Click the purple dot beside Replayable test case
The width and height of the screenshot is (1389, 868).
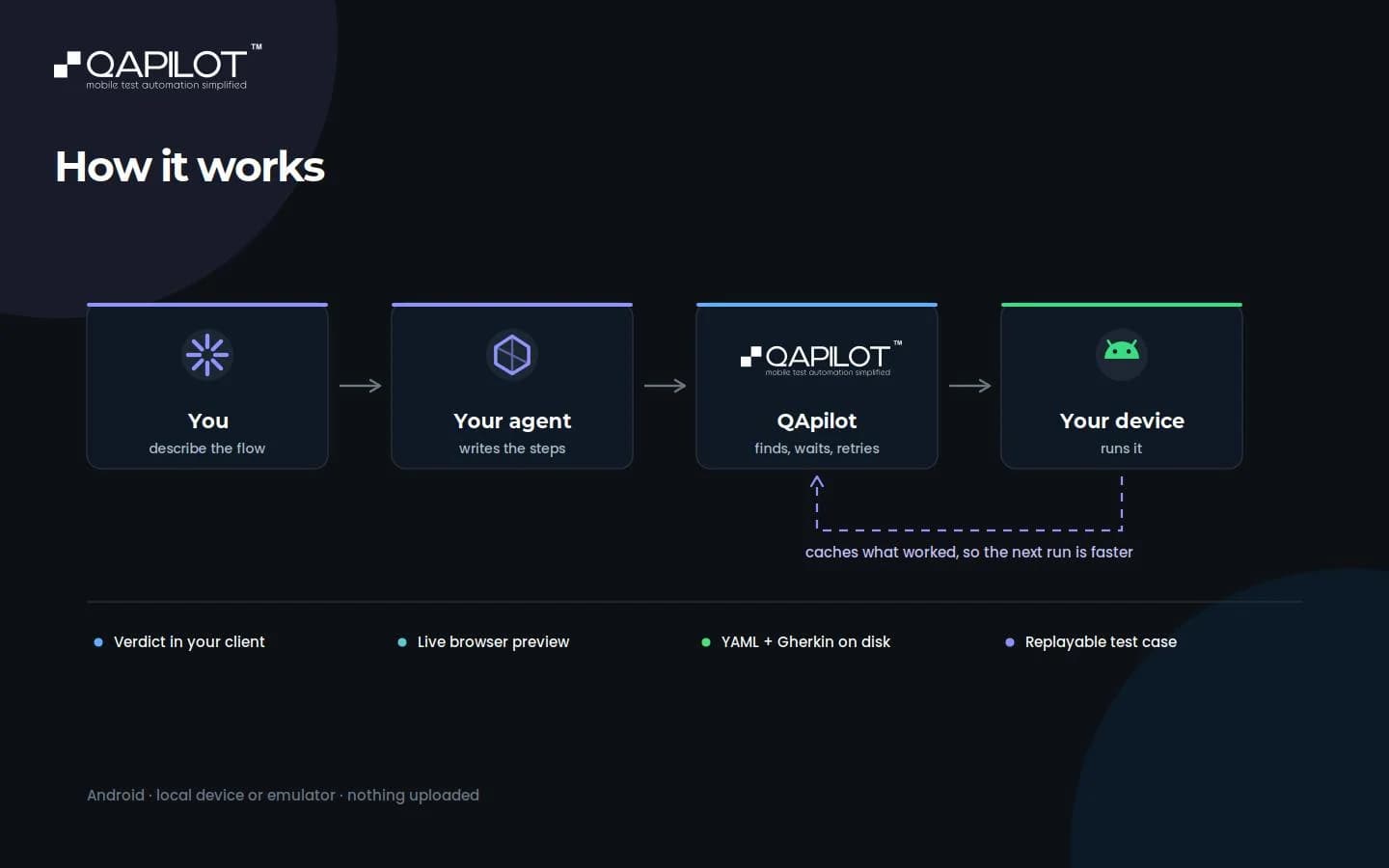(x=1010, y=642)
